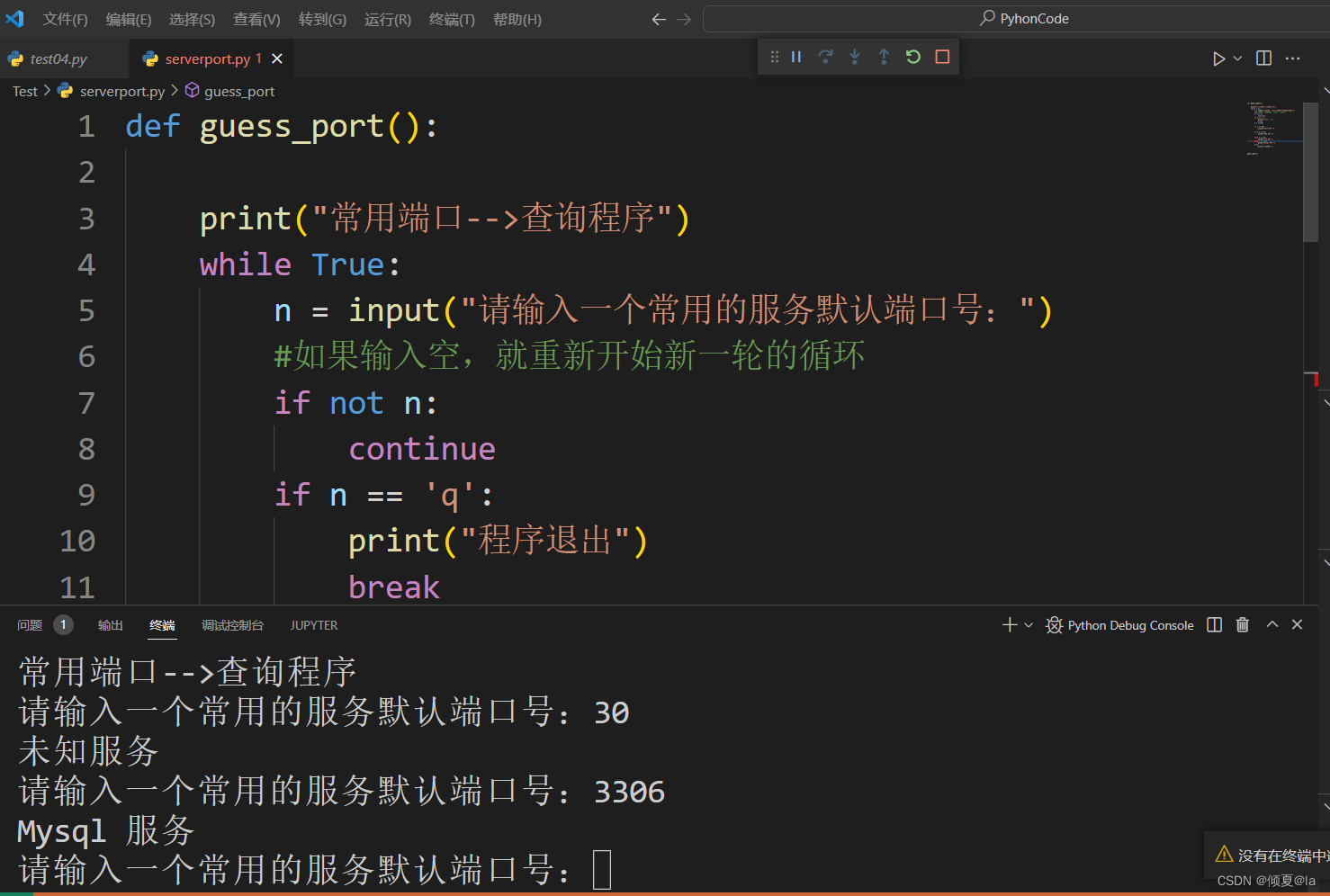1330x896 pixels.
Task: Click line number 7 in the gutter
Action: point(86,403)
